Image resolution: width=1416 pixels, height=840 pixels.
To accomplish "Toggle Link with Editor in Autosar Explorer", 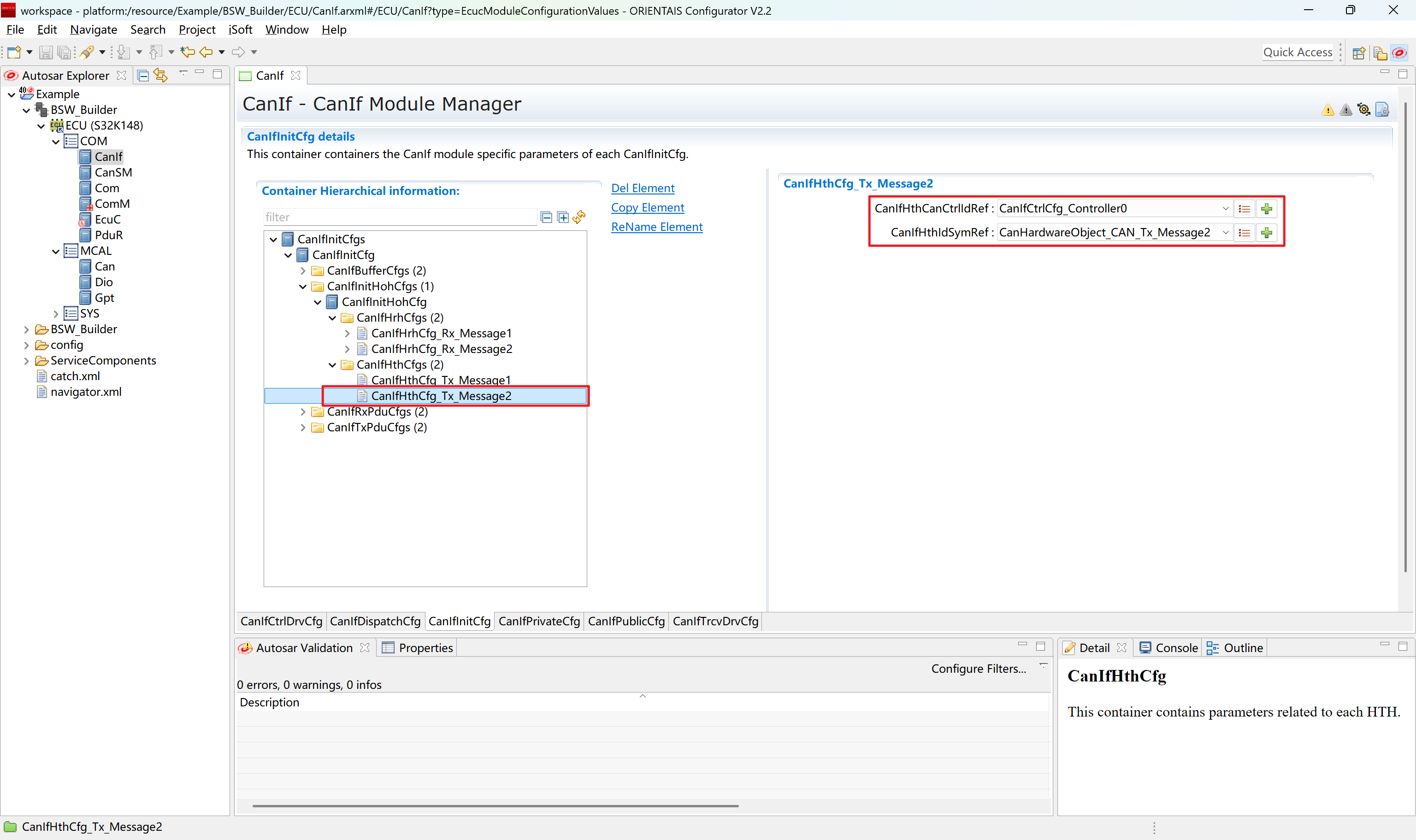I will [161, 75].
